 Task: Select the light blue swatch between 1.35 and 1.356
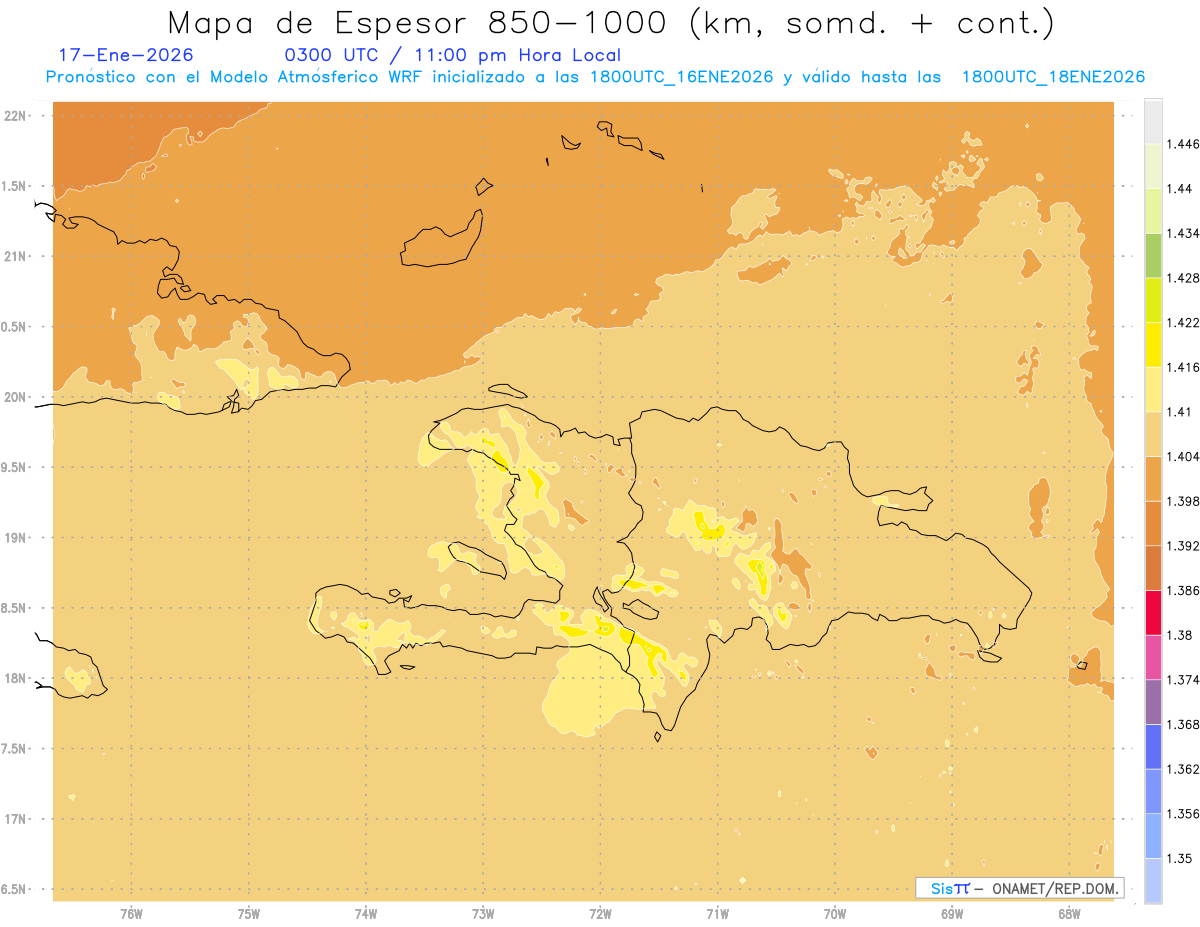click(x=1153, y=835)
